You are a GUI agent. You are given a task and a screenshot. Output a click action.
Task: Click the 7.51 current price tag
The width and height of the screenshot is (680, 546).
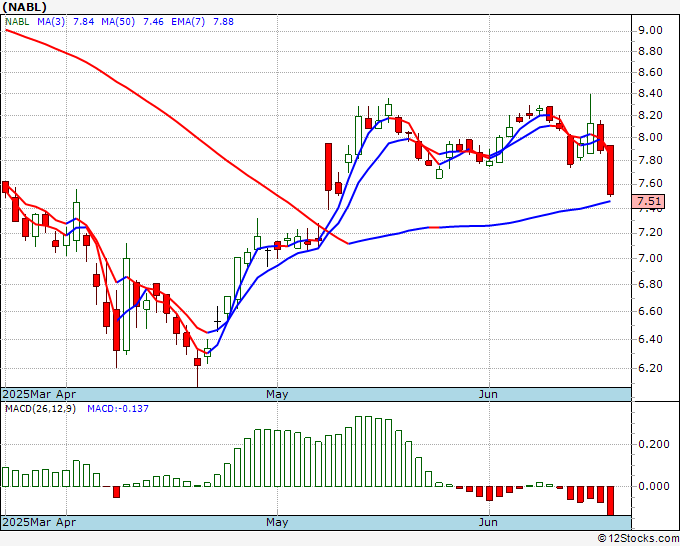point(649,201)
